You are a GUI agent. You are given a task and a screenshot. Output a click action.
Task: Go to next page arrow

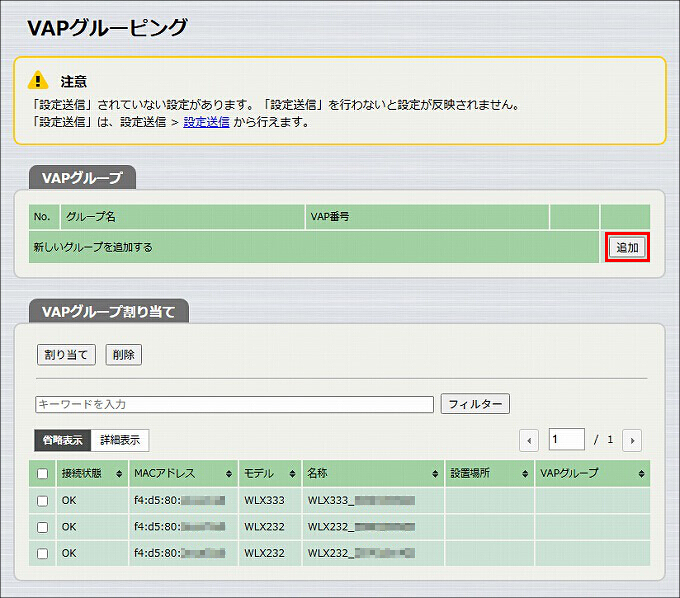632,441
